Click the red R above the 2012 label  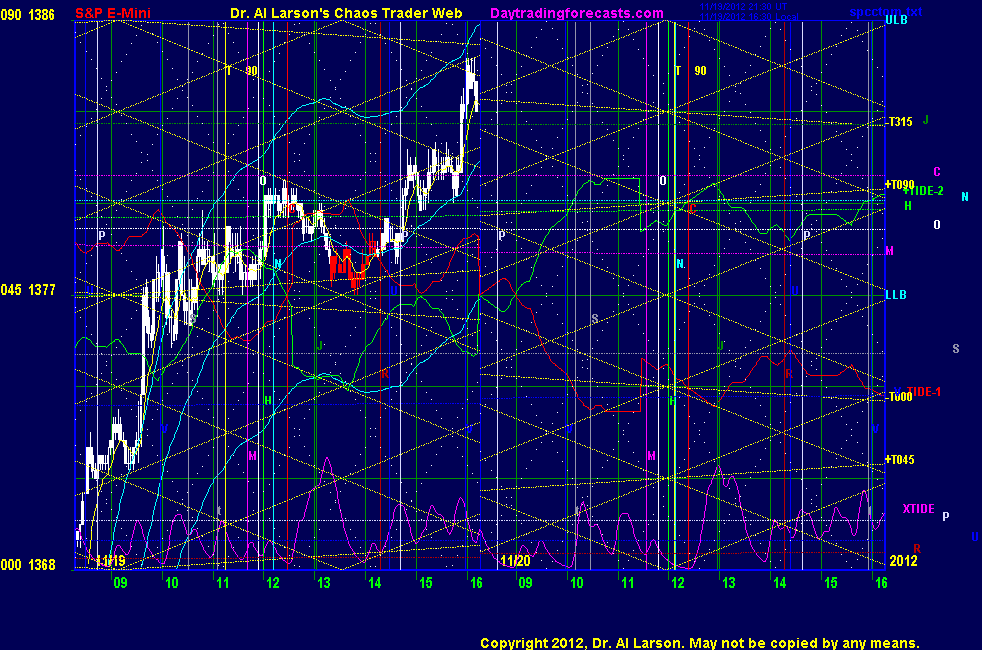[917, 549]
